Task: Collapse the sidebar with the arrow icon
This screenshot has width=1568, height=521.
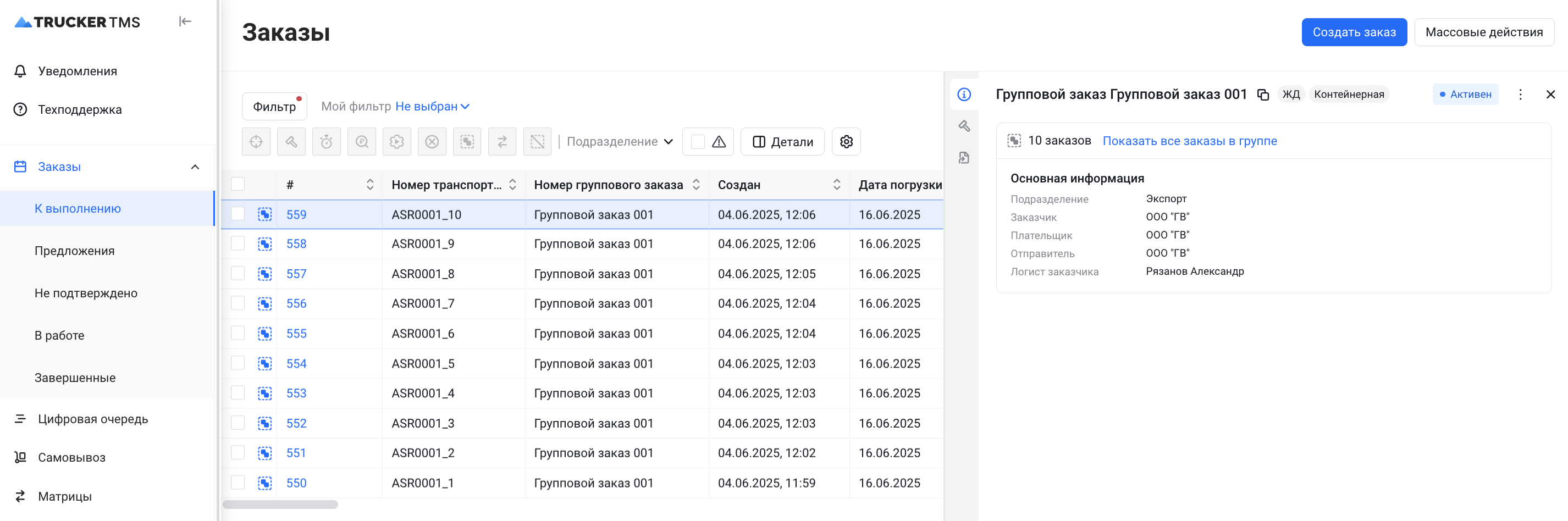Action: point(185,22)
